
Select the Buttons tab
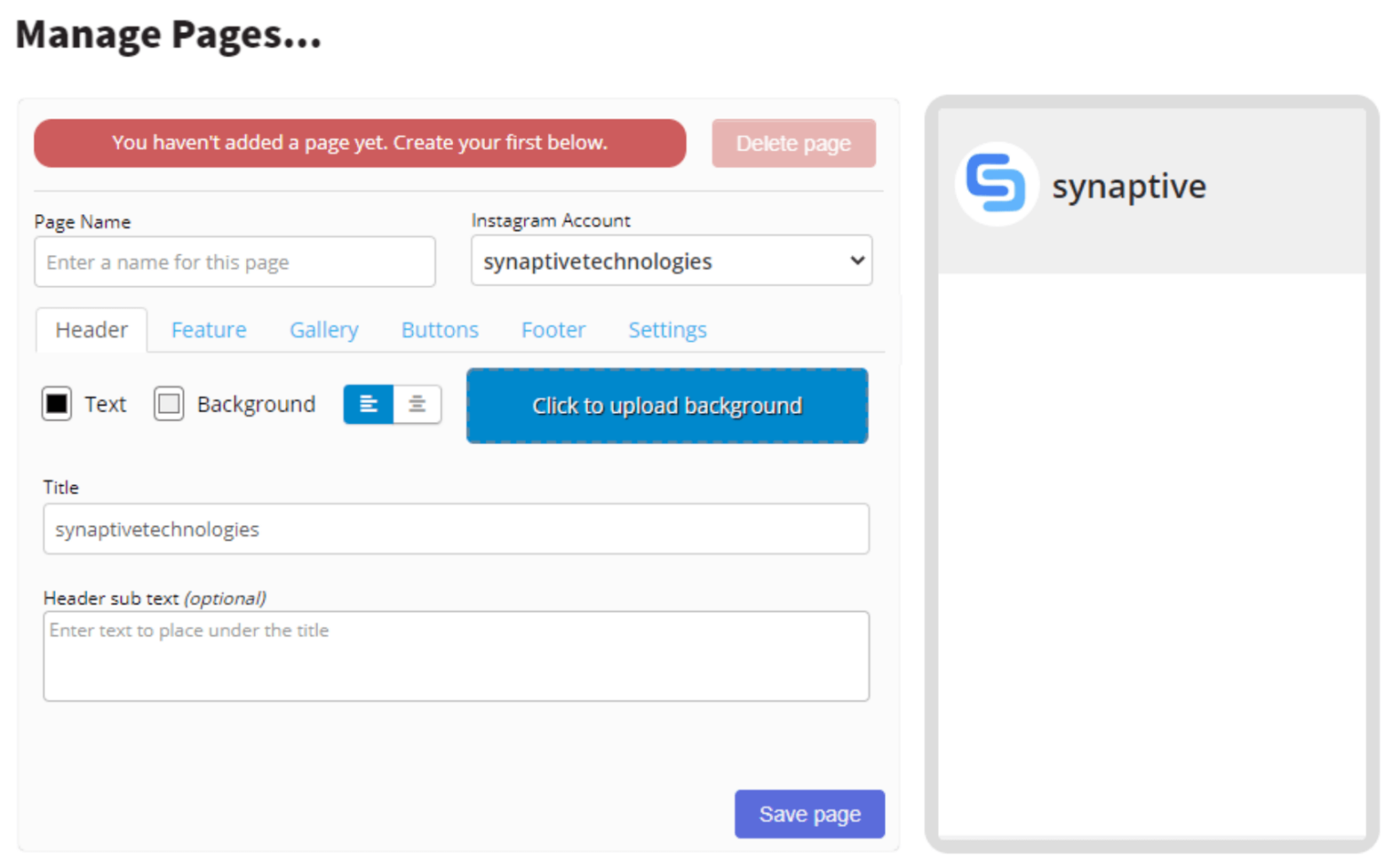[439, 330]
